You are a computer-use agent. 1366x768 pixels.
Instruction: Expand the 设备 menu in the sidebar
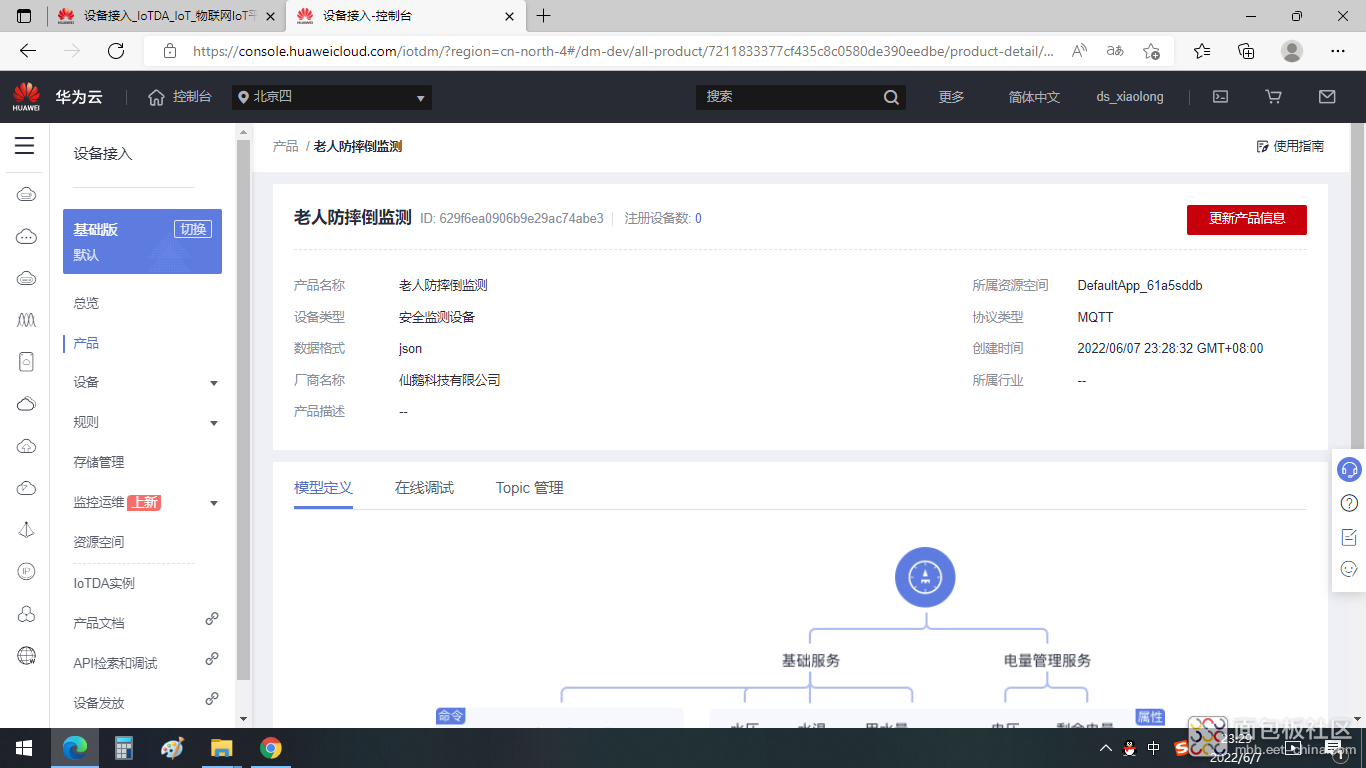point(214,383)
